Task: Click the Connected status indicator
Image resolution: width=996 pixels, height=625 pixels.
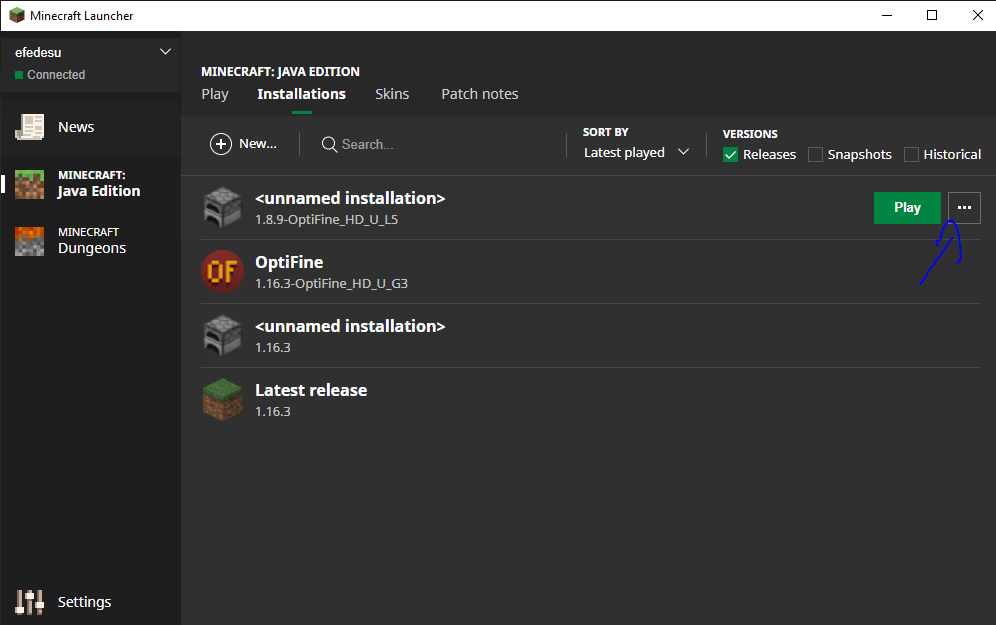Action: tap(50, 75)
